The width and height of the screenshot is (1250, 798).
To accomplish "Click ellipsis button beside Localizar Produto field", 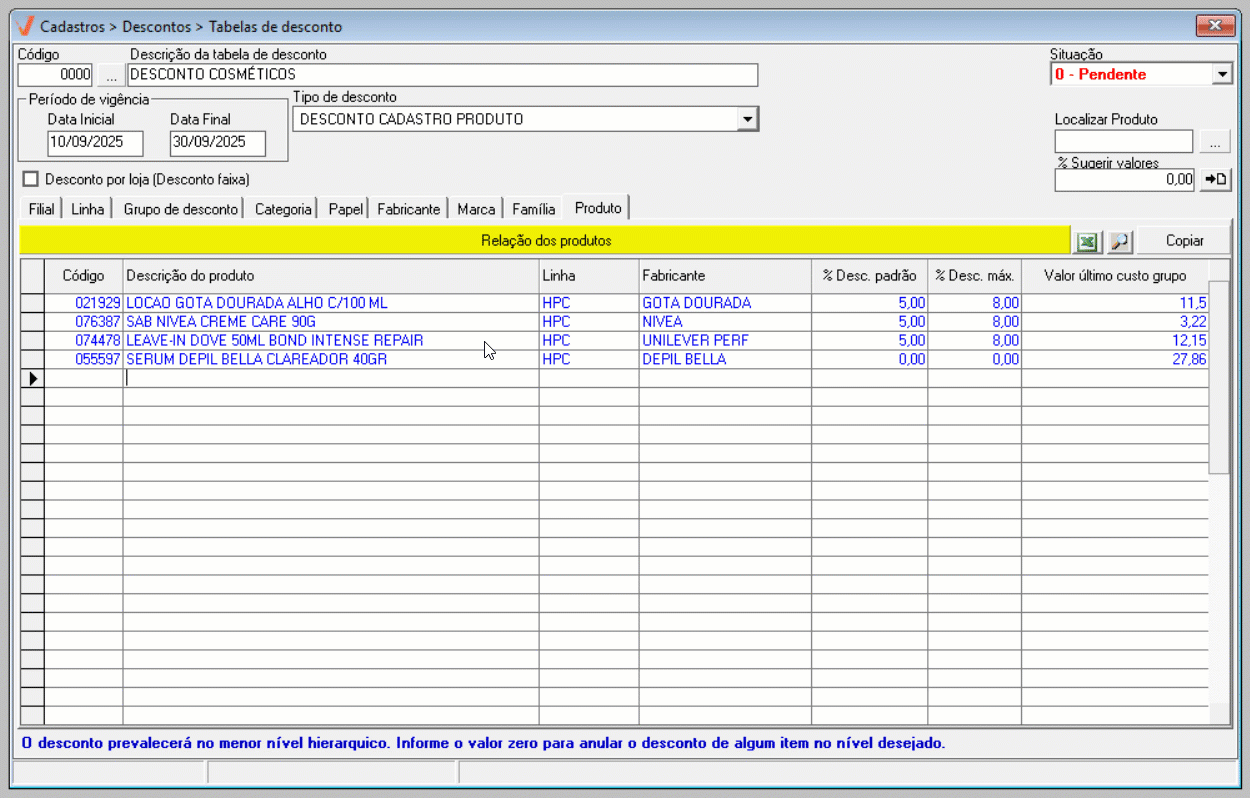I will (1215, 142).
